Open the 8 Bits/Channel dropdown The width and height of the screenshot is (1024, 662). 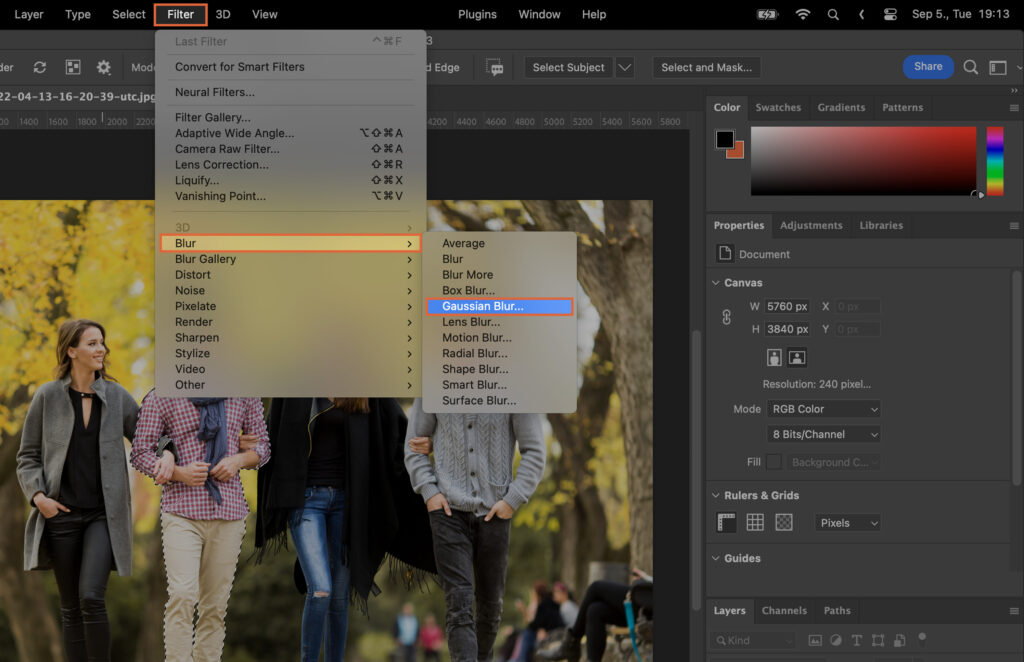pos(822,434)
